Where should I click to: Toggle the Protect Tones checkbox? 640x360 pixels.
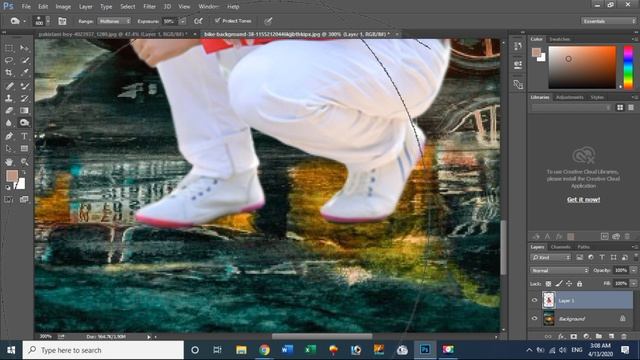[x=217, y=20]
